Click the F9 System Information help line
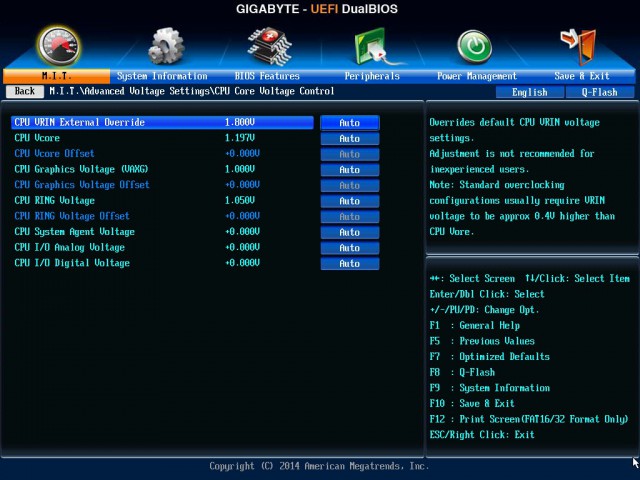 pos(489,388)
